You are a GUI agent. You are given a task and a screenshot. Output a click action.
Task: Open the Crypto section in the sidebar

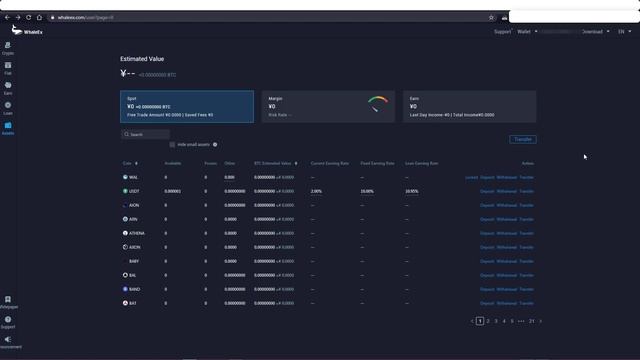[x=8, y=48]
